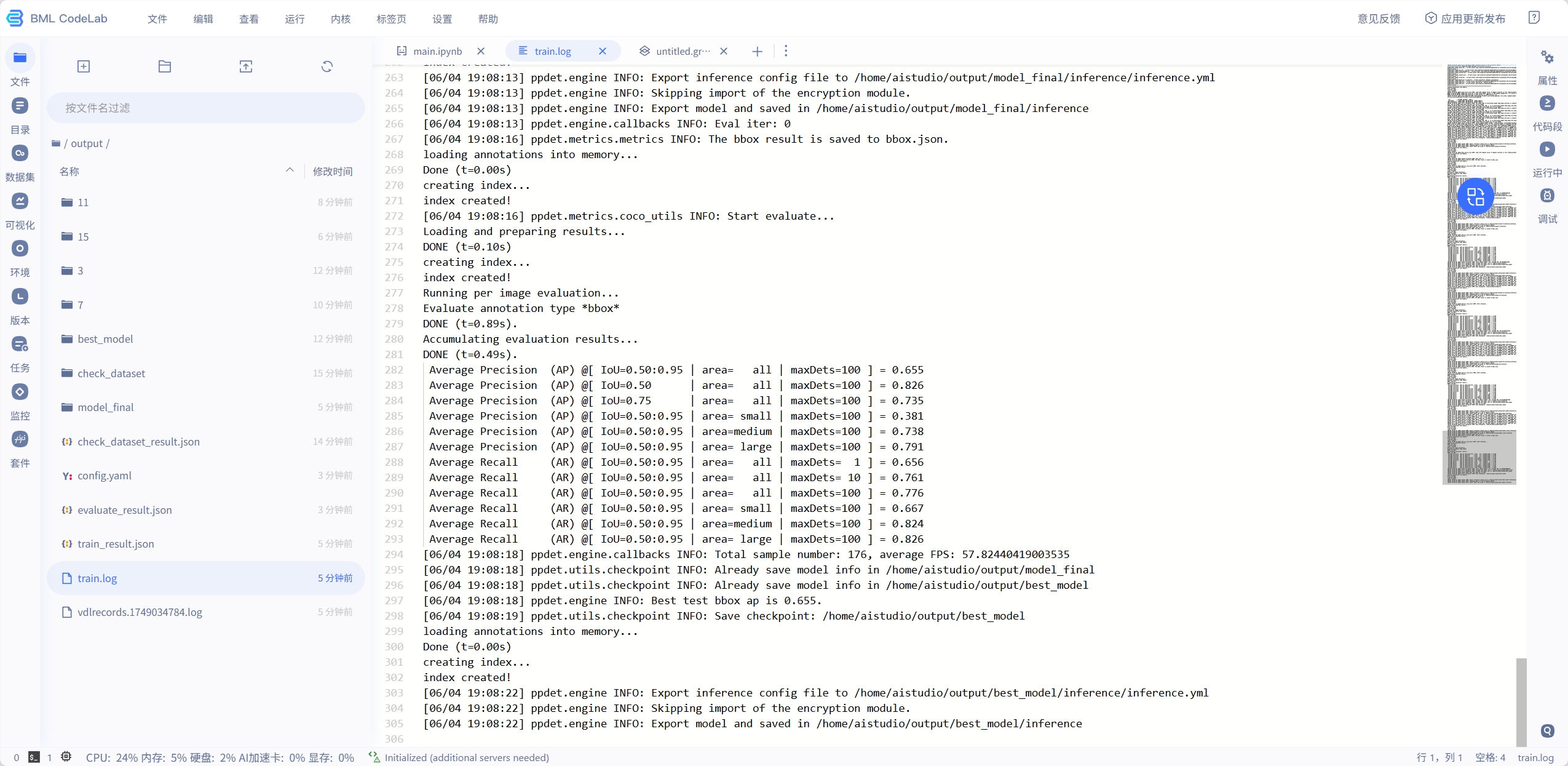Click the new folder icon

(x=164, y=66)
